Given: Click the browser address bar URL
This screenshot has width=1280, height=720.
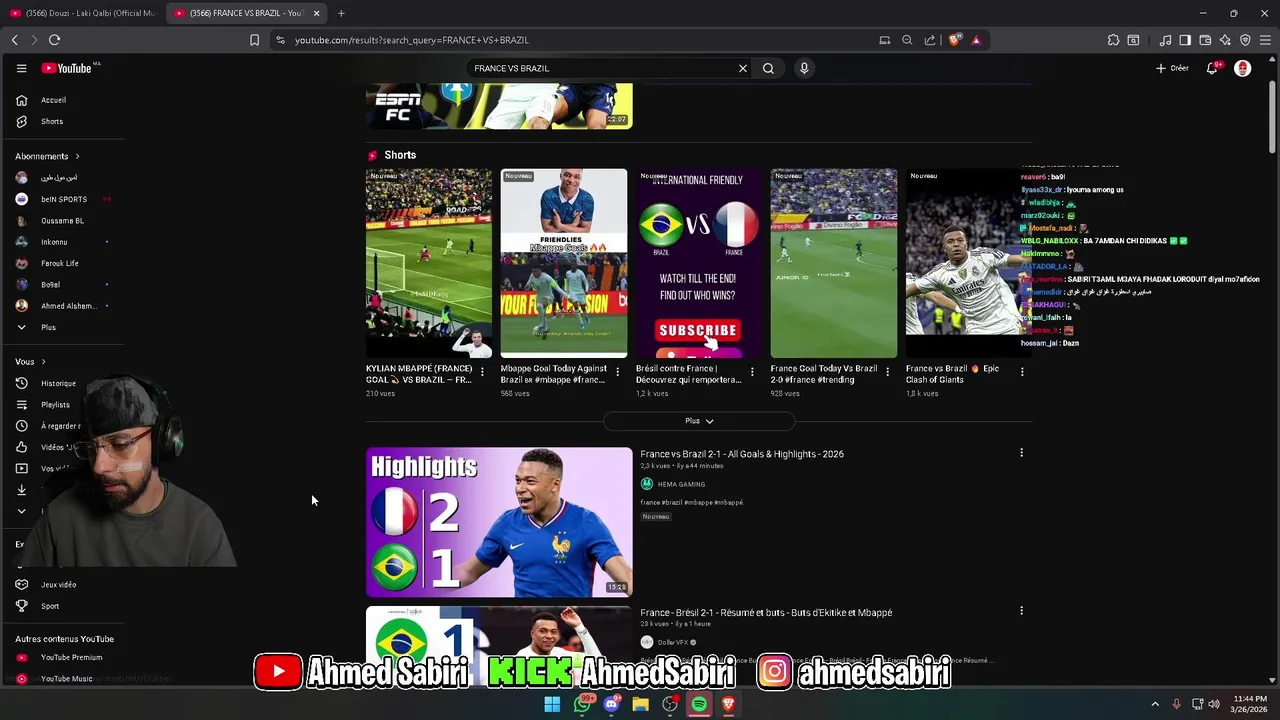Looking at the screenshot, I should coord(412,40).
